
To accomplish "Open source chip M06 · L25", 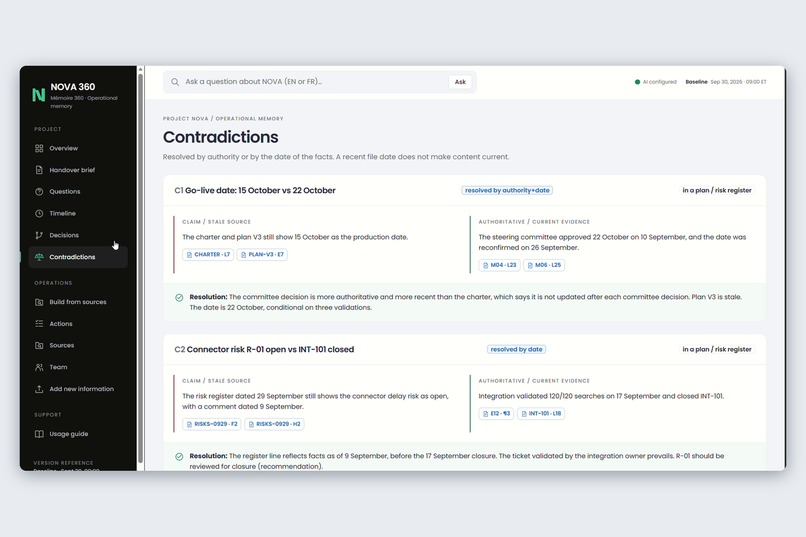I will tap(544, 265).
